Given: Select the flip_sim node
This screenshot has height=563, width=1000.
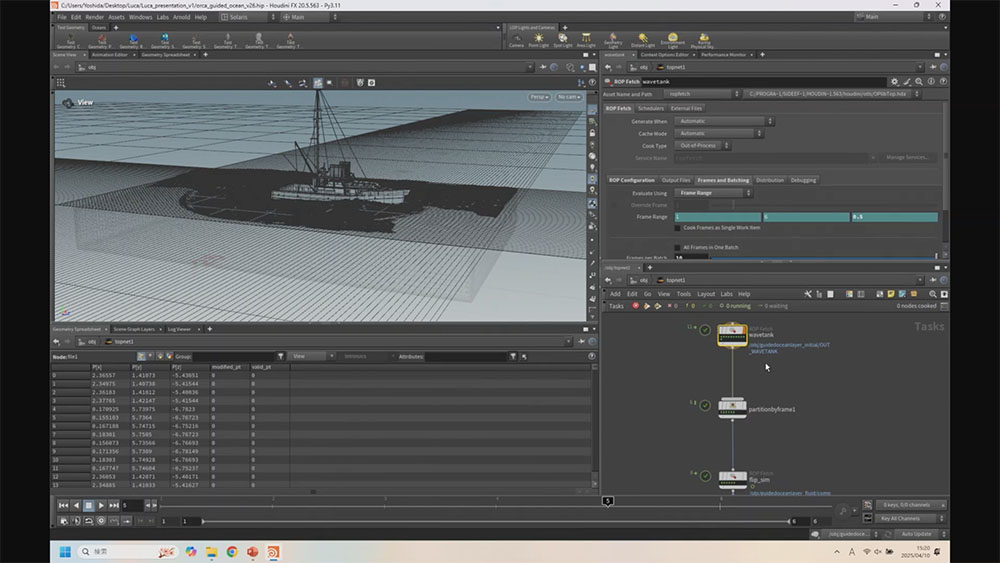Looking at the screenshot, I should 732,479.
